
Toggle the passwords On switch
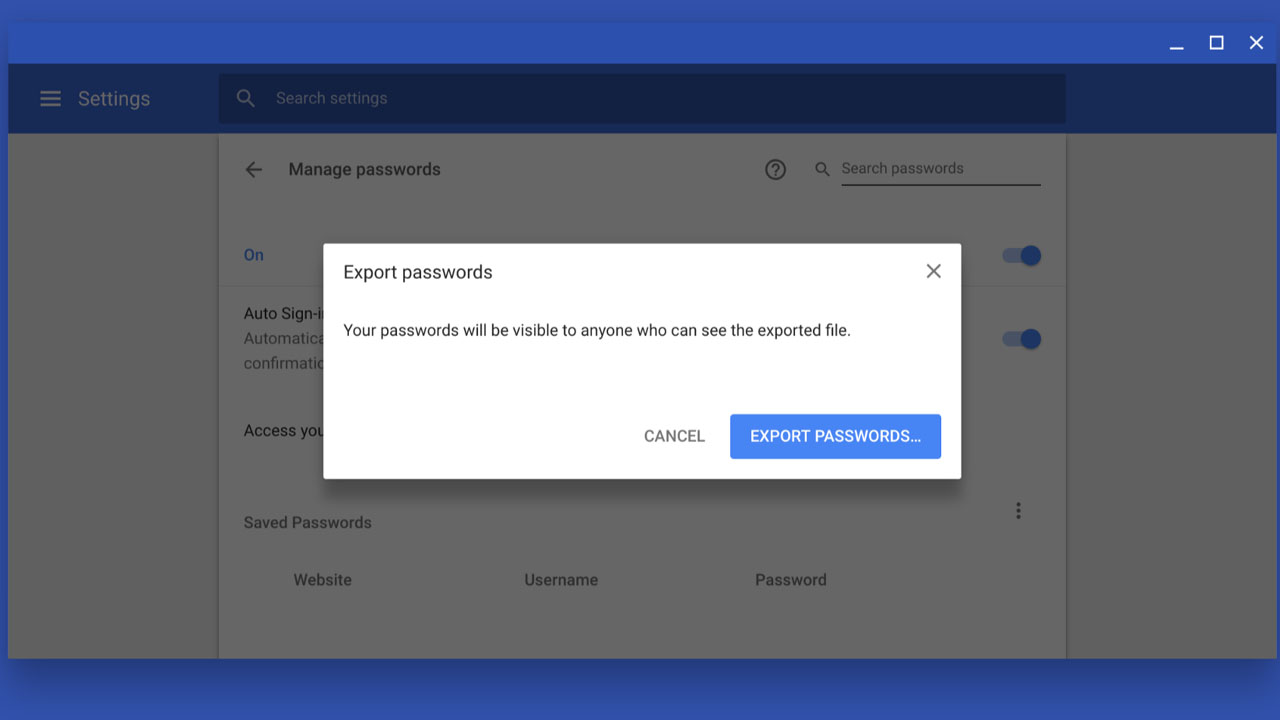(1022, 256)
